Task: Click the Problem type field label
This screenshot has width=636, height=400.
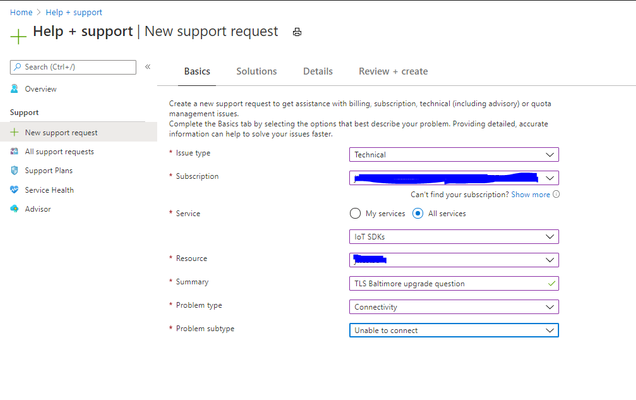Action: click(199, 305)
